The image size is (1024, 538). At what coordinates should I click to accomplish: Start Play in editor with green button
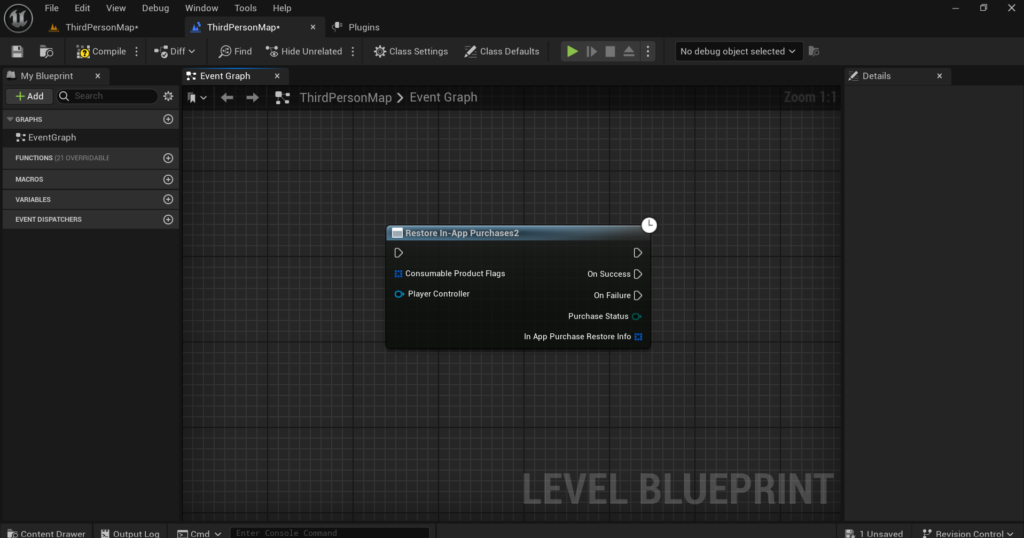coord(572,52)
